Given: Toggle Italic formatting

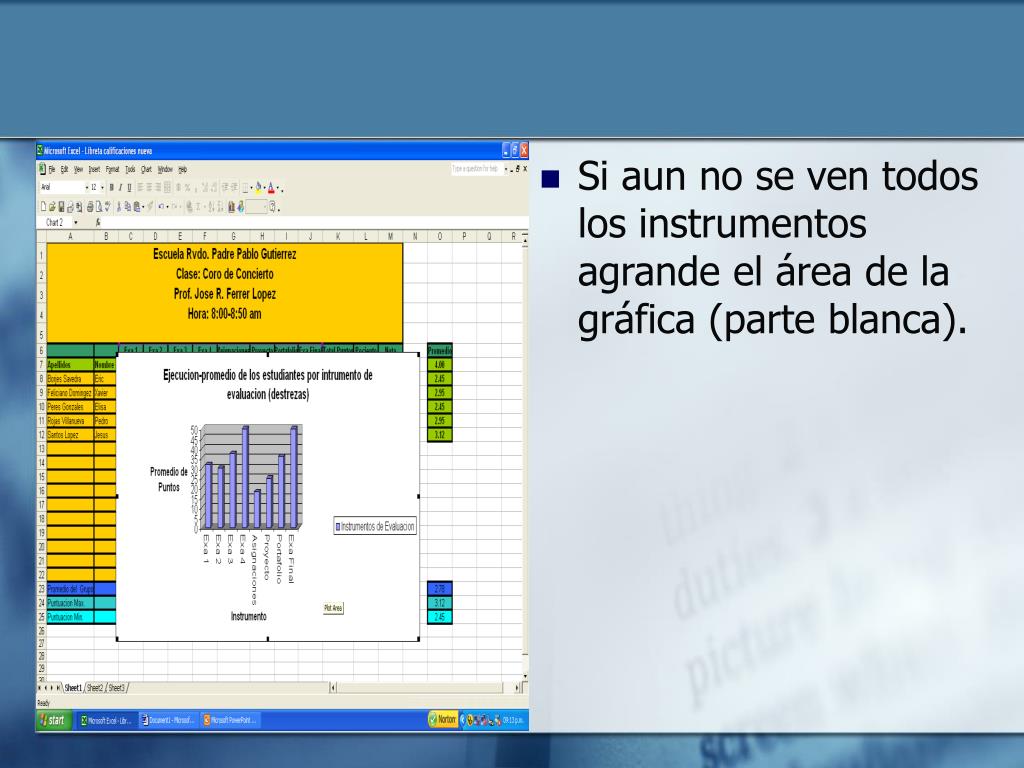Looking at the screenshot, I should [x=120, y=187].
